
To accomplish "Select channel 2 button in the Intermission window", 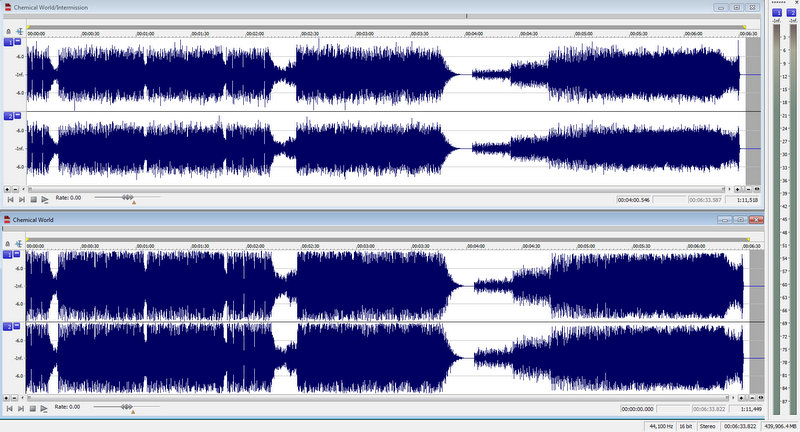I will [9, 116].
